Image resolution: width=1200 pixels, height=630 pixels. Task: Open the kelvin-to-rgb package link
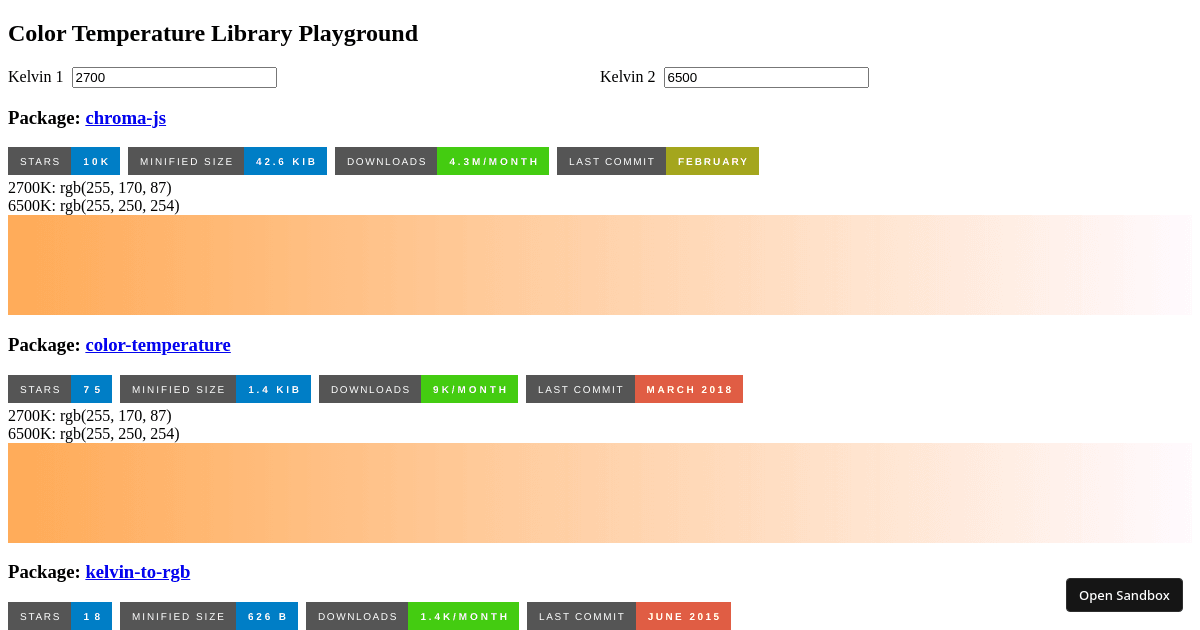tap(138, 572)
